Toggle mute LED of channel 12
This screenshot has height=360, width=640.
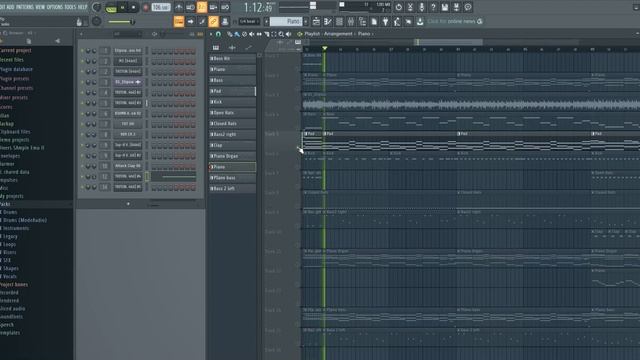tap(82, 177)
